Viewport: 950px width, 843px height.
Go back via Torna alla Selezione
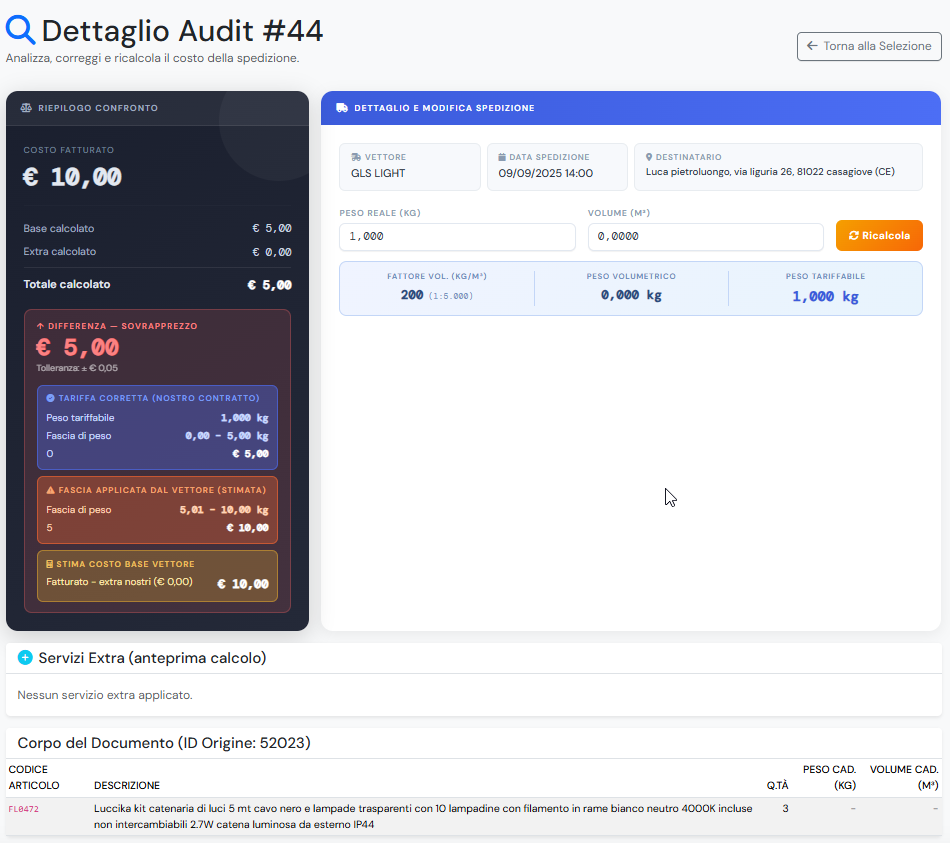pyautogui.click(x=869, y=46)
